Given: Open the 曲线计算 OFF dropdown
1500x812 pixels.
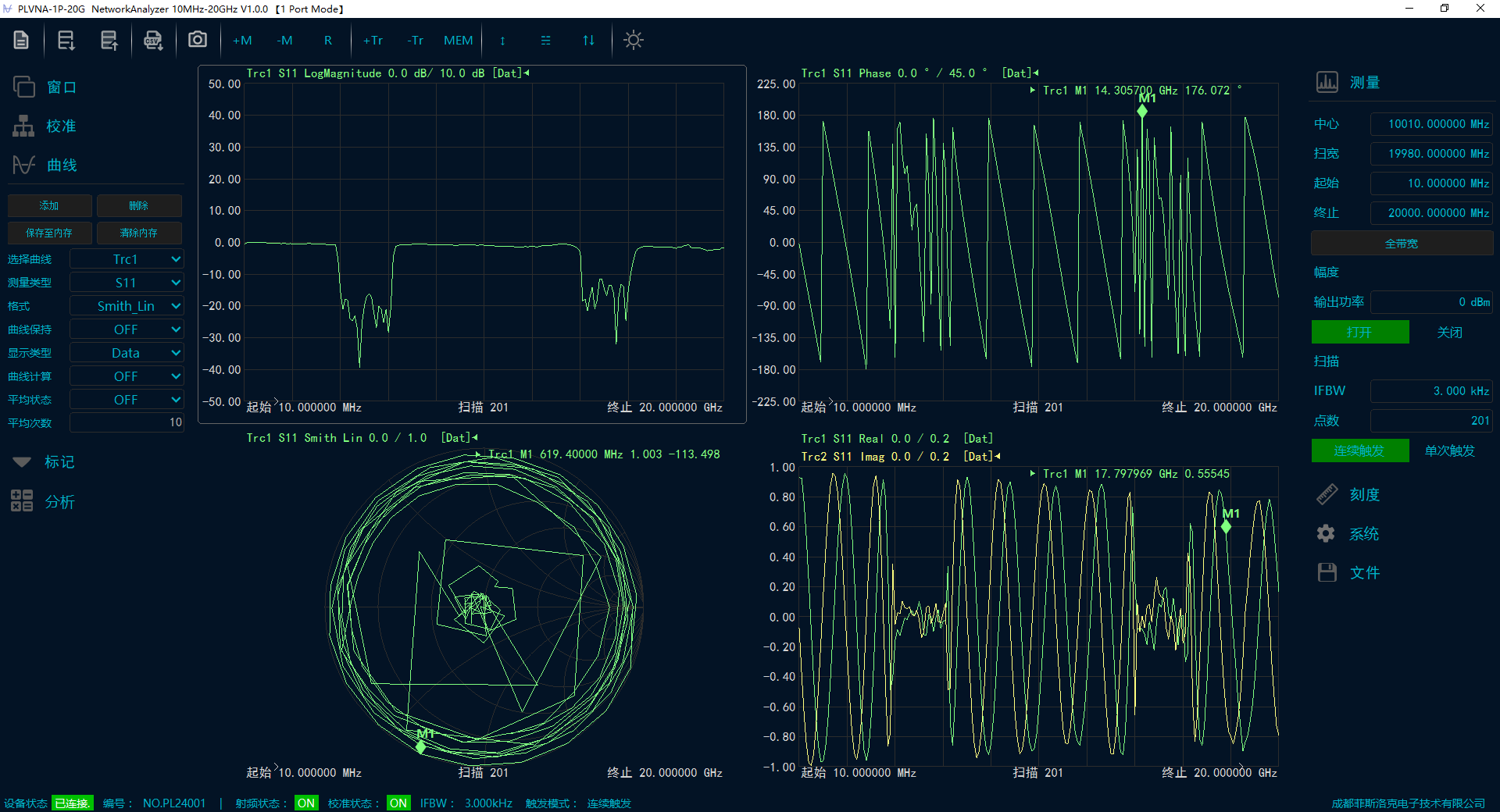Looking at the screenshot, I should pyautogui.click(x=127, y=376).
